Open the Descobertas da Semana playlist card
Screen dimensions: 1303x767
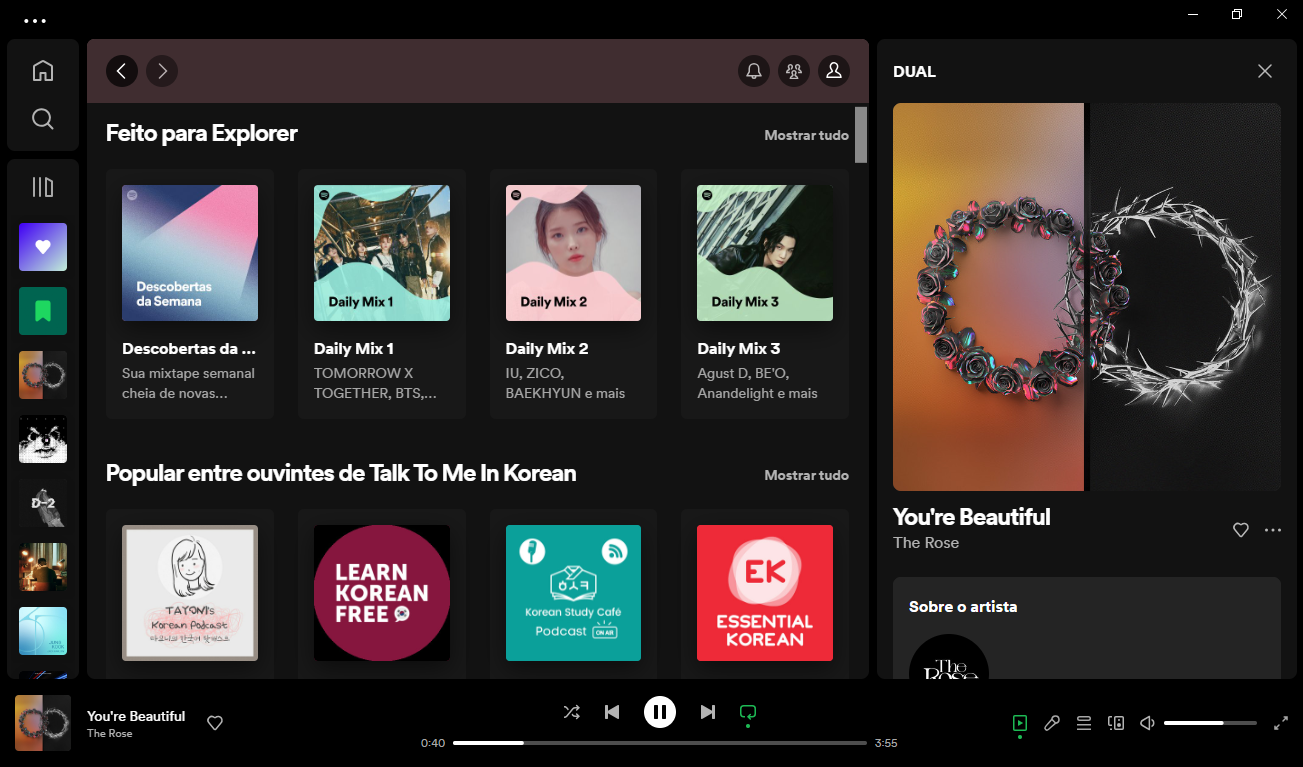[190, 294]
